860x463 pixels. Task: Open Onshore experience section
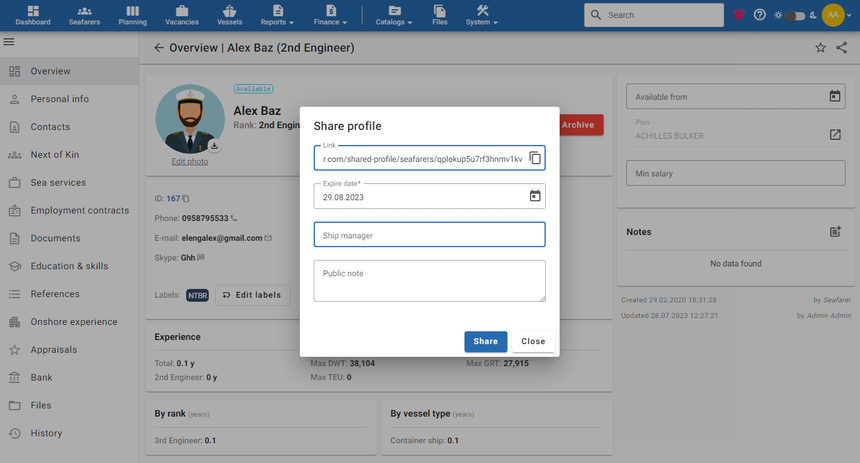click(x=69, y=321)
